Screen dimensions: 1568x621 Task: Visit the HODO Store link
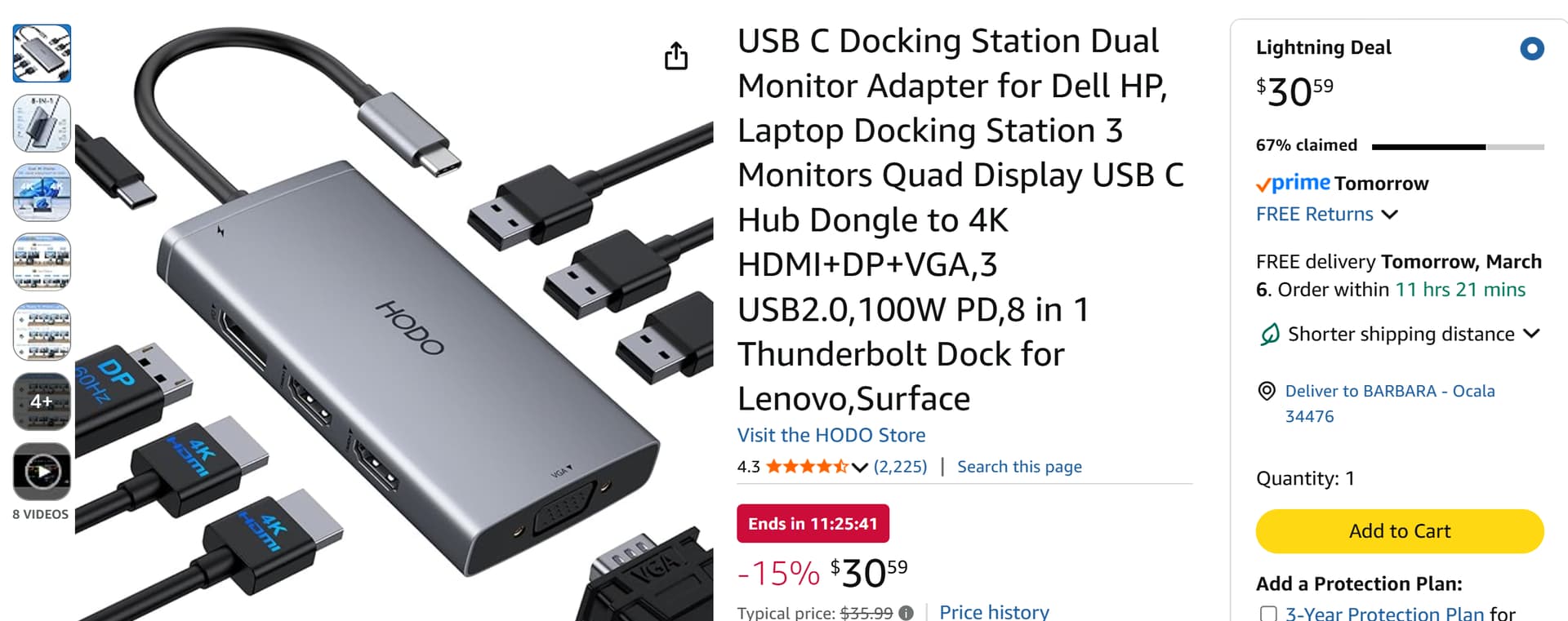[831, 435]
